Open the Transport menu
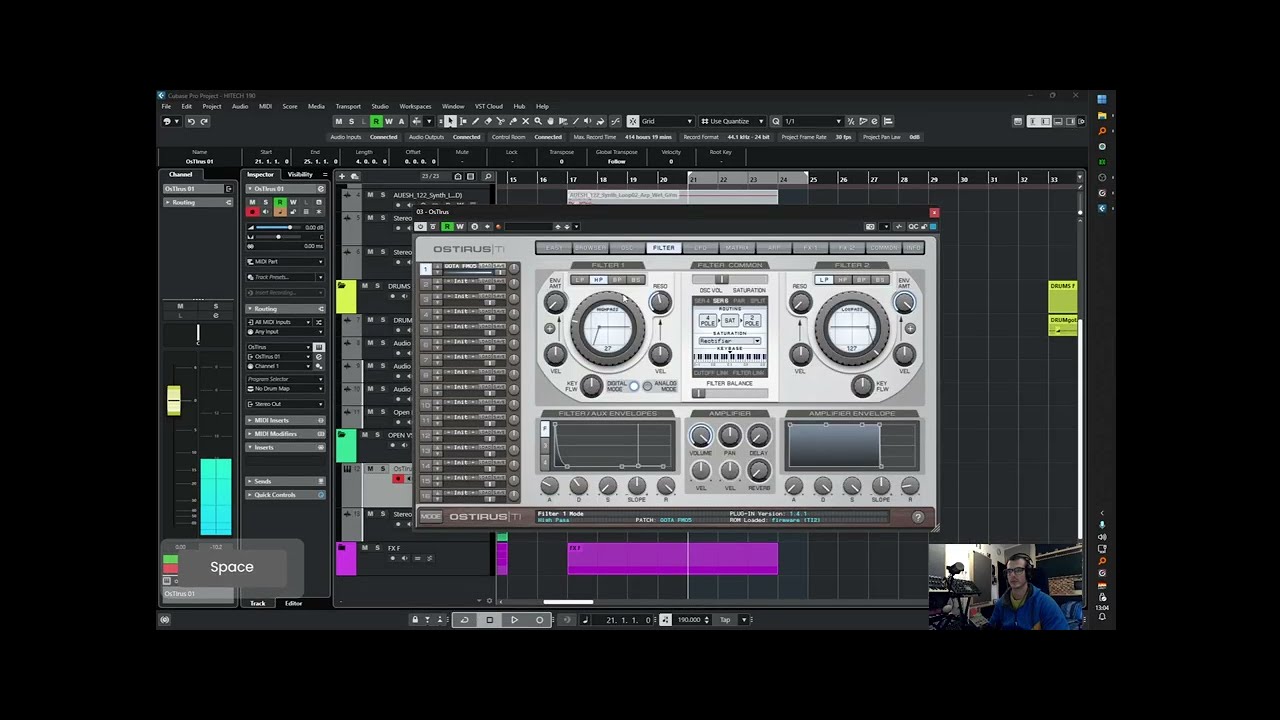The width and height of the screenshot is (1280, 720). [348, 106]
